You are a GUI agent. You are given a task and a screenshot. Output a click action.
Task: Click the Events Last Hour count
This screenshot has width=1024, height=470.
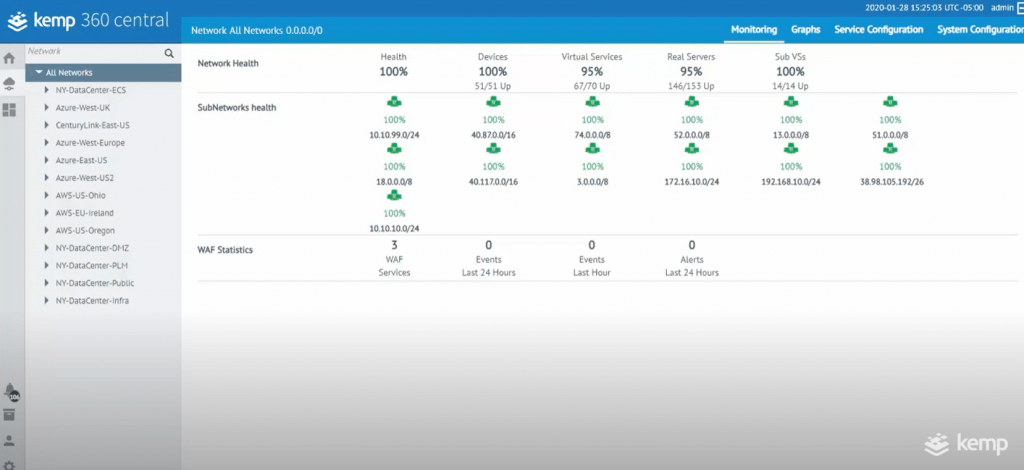(x=592, y=245)
